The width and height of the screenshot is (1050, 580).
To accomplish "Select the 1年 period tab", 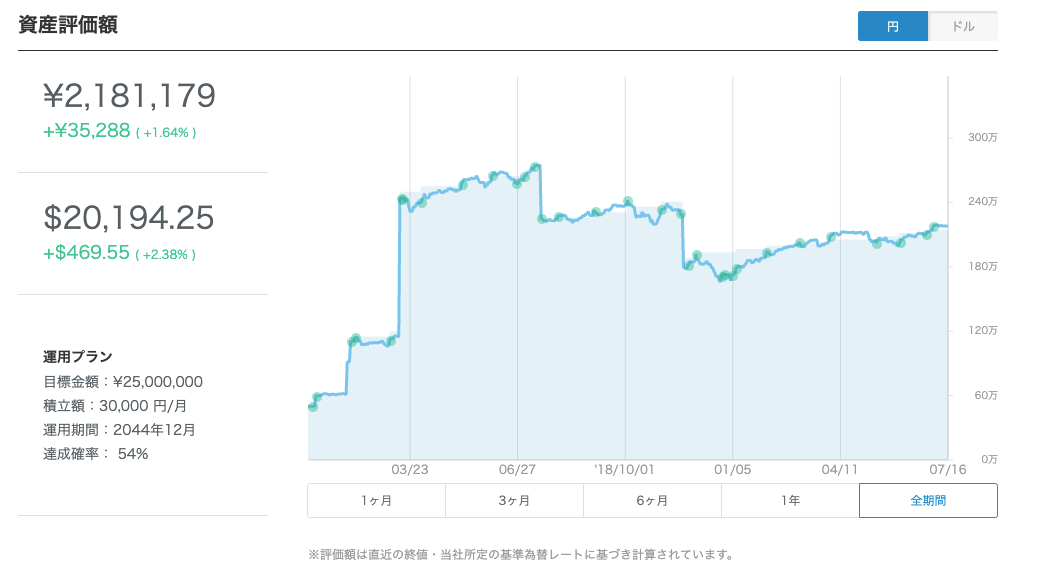I will coord(790,501).
